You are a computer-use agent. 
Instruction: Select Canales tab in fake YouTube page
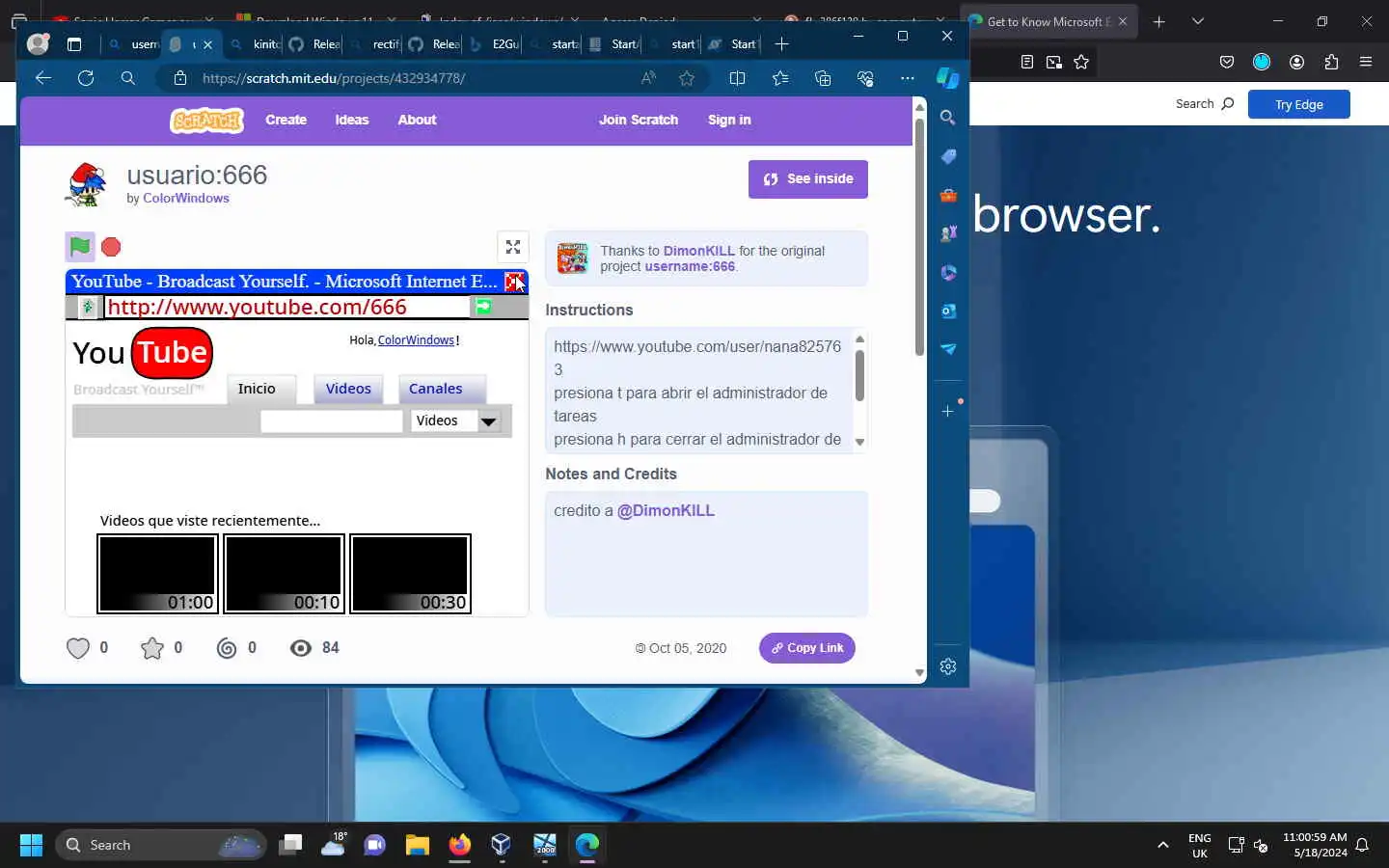441,389
